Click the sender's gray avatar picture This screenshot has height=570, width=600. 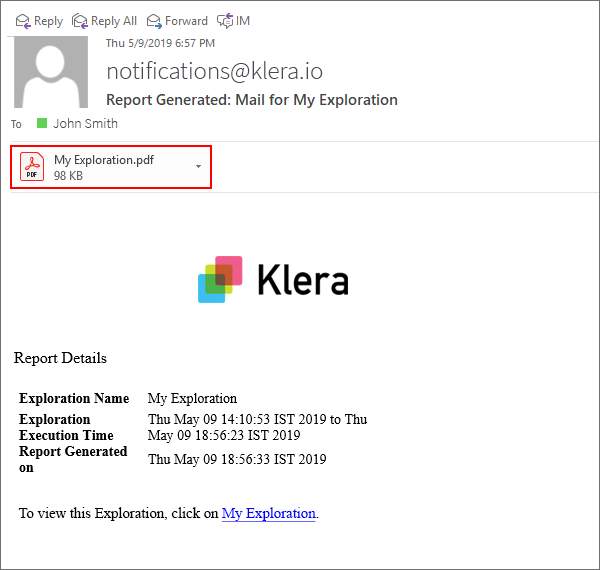pos(51,72)
